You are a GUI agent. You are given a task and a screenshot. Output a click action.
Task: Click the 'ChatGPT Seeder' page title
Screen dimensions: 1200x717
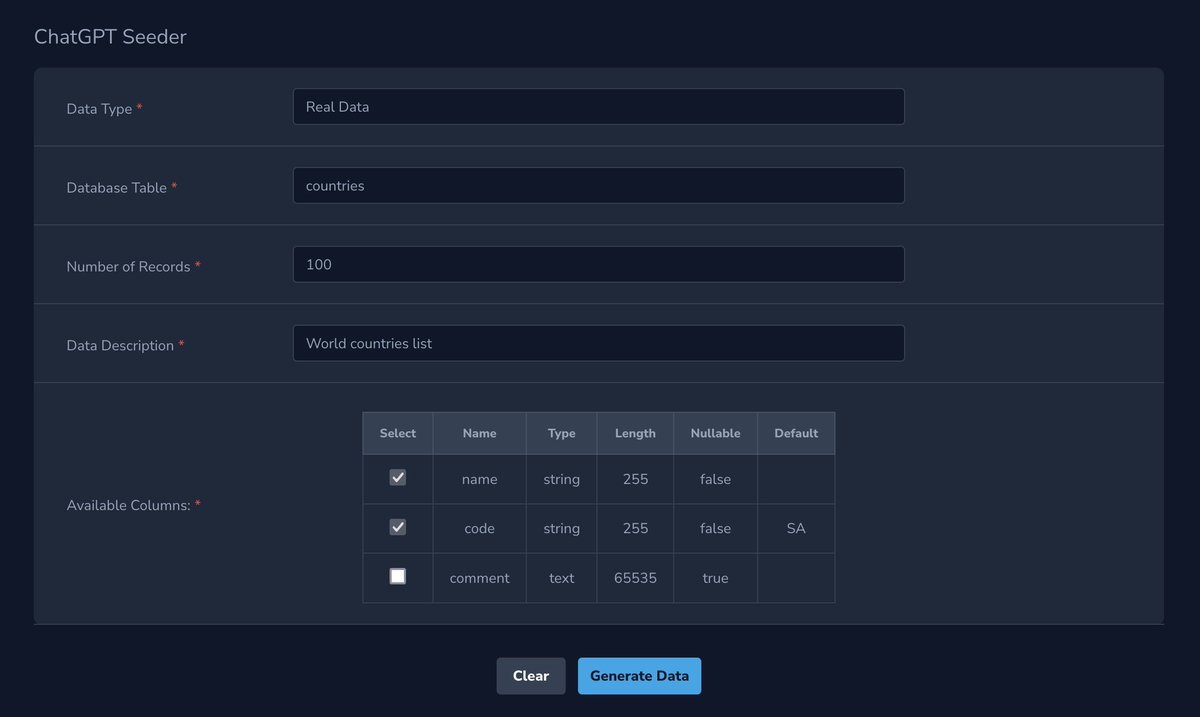(110, 37)
